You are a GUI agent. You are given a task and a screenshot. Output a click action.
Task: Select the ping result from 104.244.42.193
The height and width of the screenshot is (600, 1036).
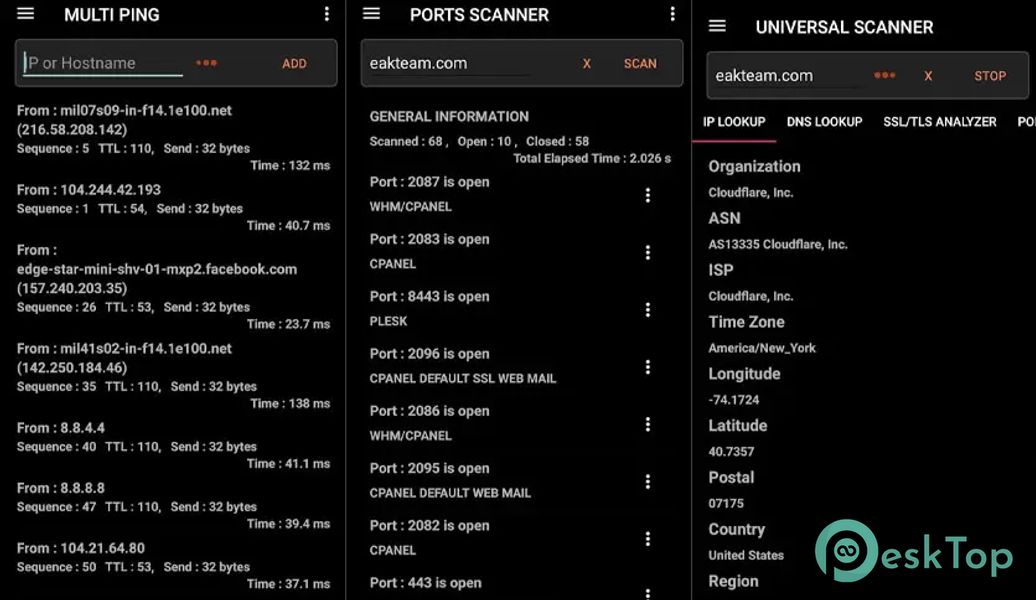pyautogui.click(x=173, y=207)
